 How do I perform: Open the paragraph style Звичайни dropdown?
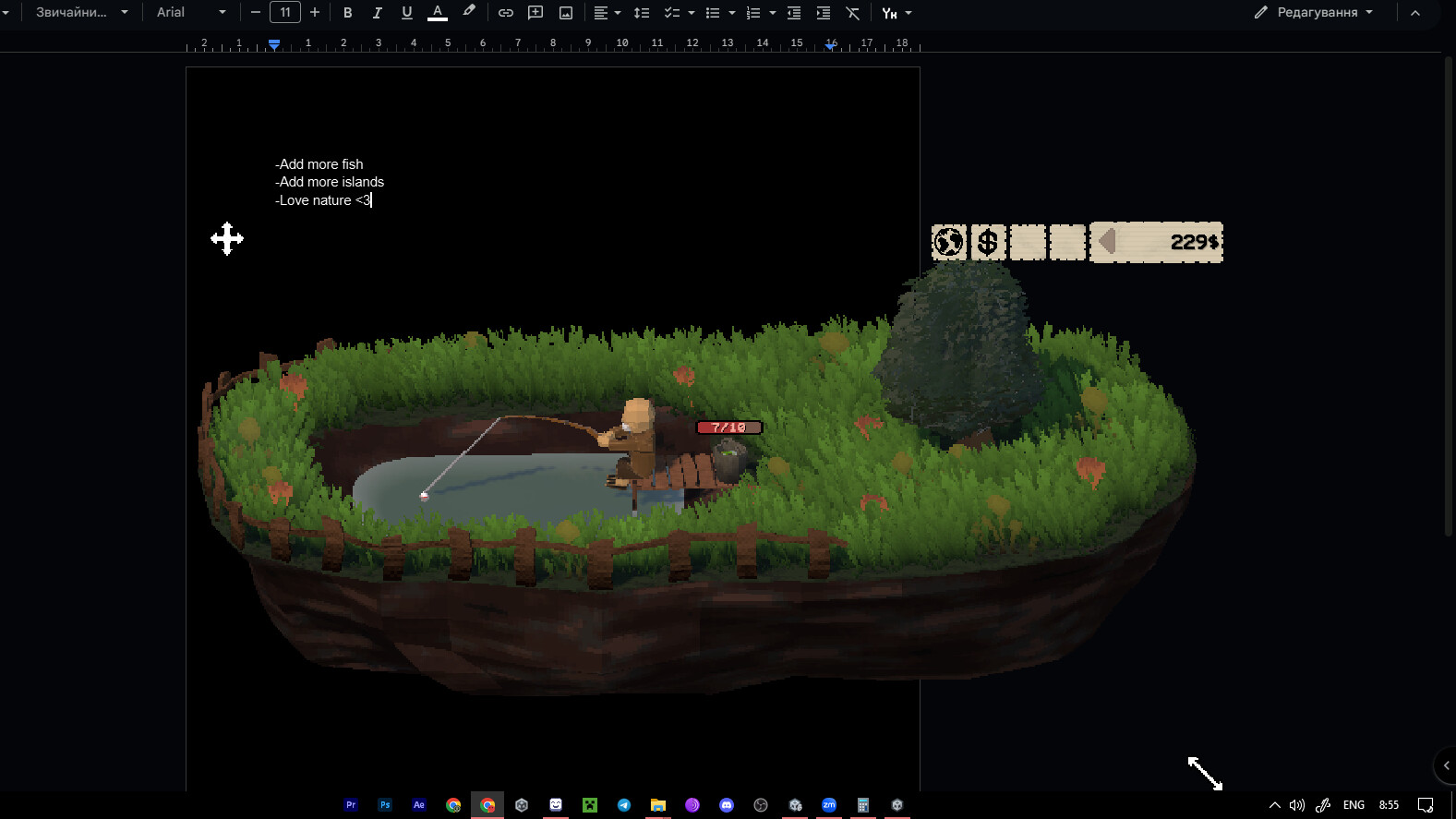pyautogui.click(x=81, y=12)
